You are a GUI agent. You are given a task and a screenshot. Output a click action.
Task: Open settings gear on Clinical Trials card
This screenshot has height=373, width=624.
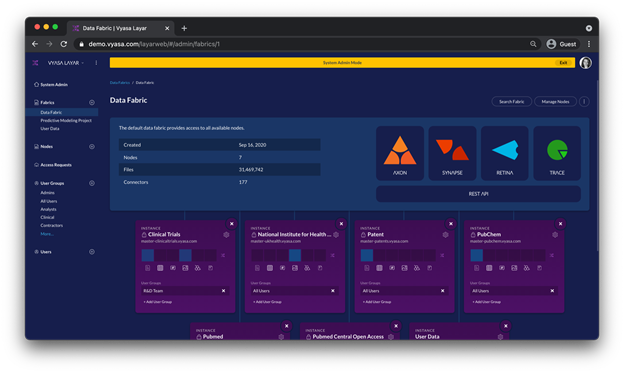(226, 235)
